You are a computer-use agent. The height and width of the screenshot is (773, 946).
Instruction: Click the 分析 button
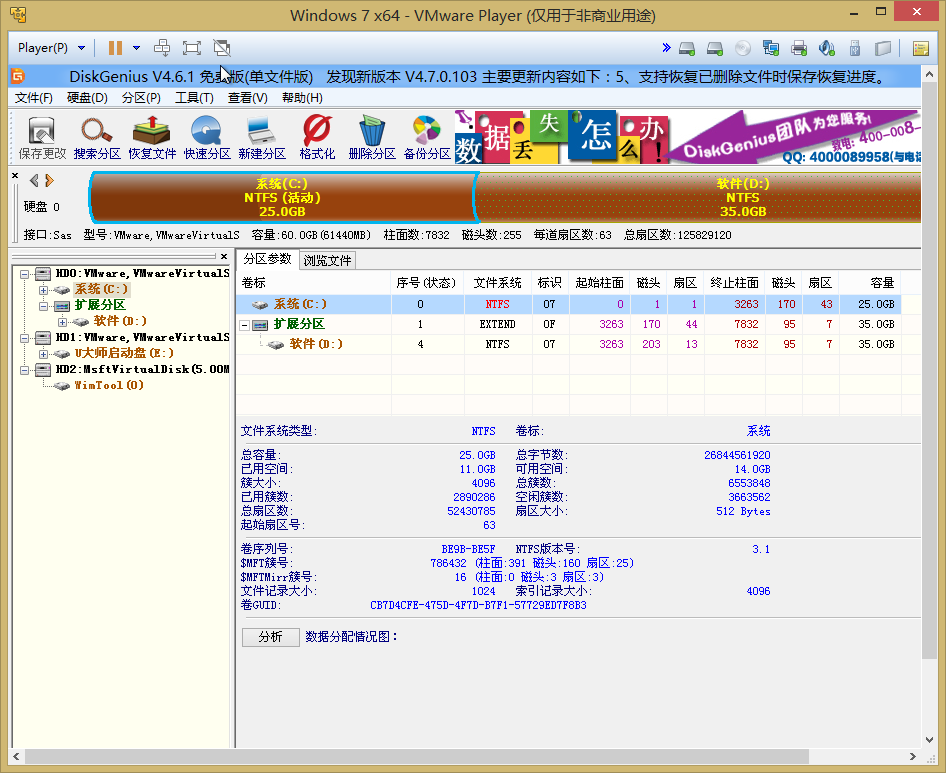pyautogui.click(x=270, y=637)
